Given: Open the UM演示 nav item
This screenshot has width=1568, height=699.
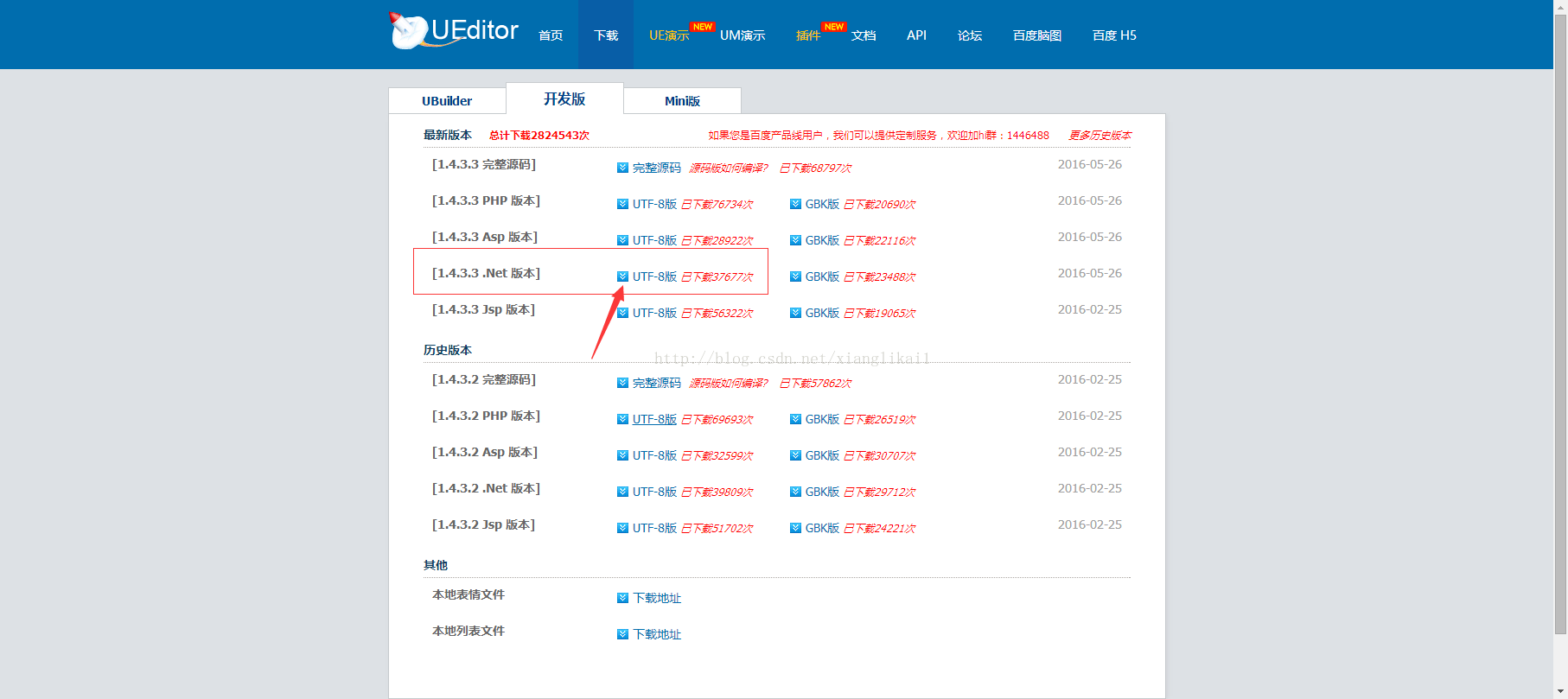Looking at the screenshot, I should (743, 35).
